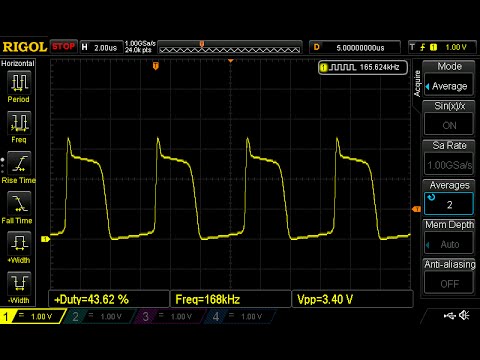Select the Period measurement icon

pyautogui.click(x=19, y=83)
